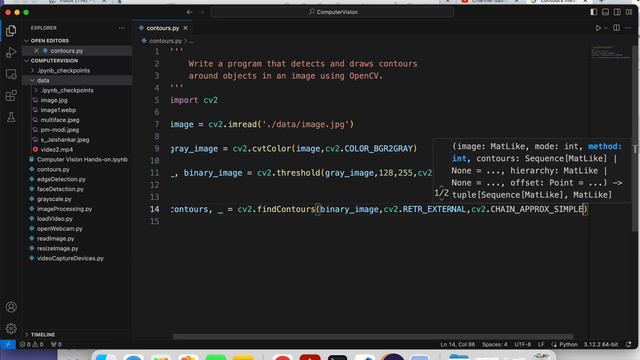Click the code minimap preview

[x=611, y=53]
